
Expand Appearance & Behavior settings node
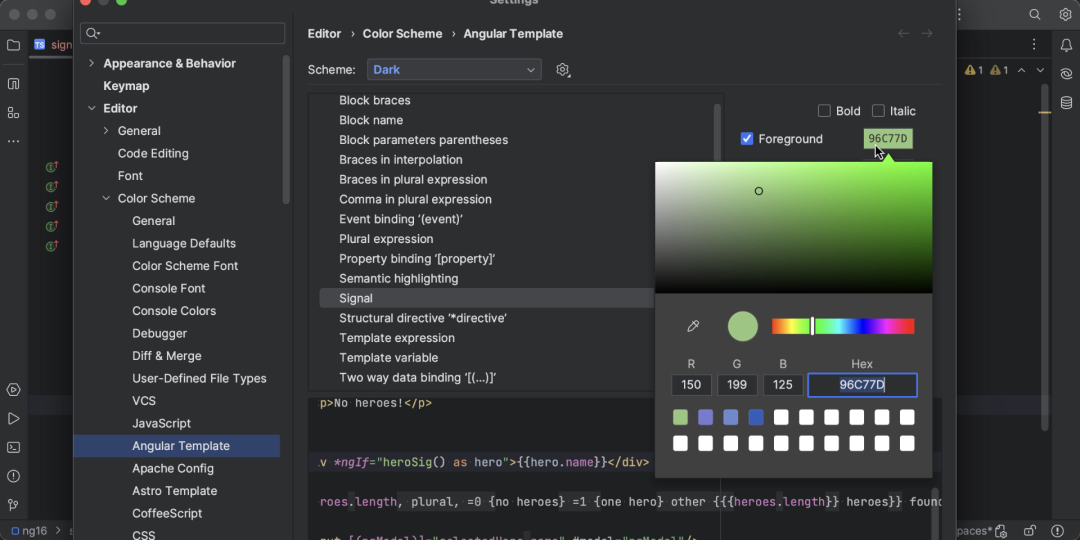point(91,63)
